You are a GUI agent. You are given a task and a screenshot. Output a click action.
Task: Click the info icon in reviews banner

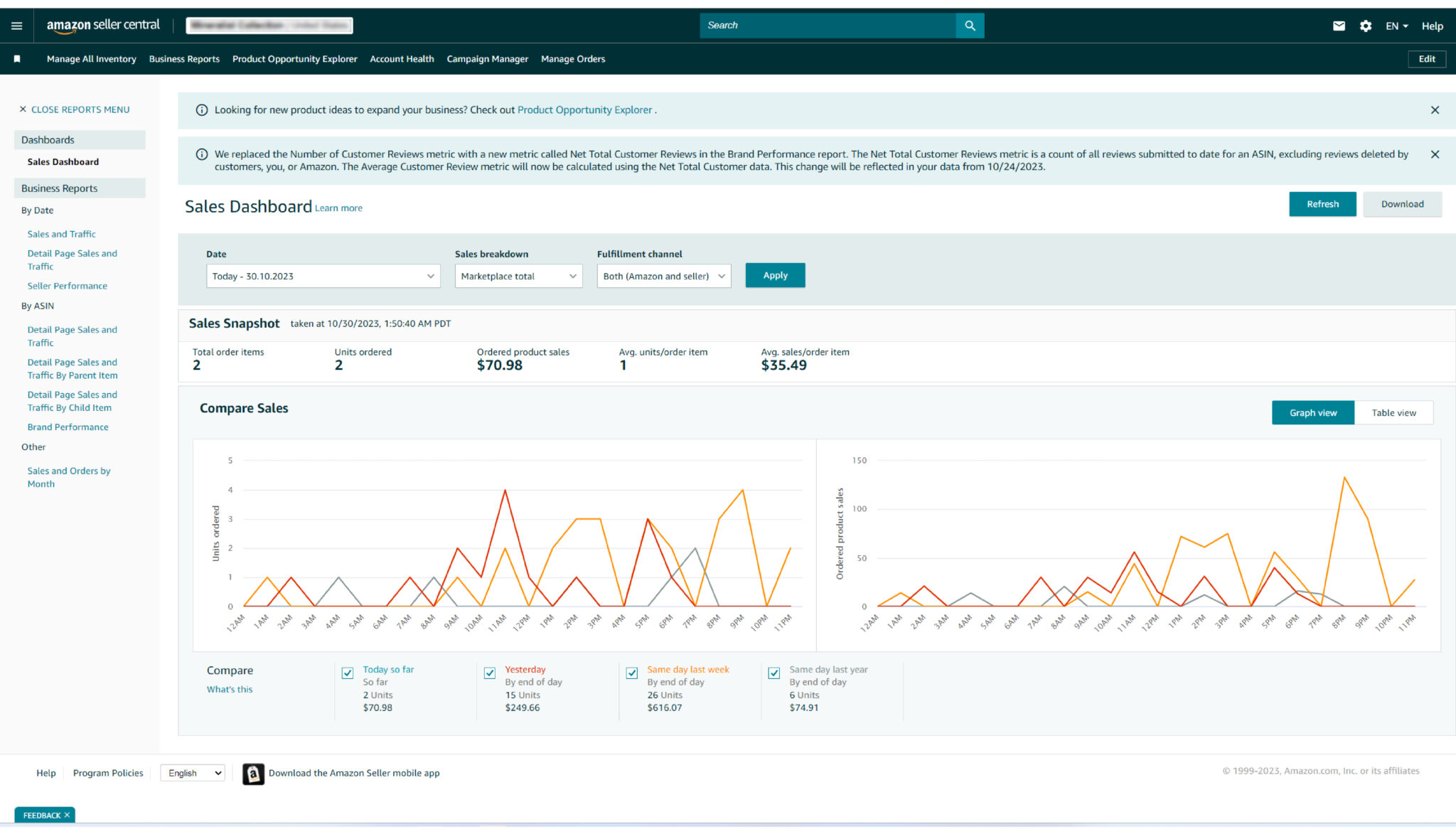(x=202, y=154)
